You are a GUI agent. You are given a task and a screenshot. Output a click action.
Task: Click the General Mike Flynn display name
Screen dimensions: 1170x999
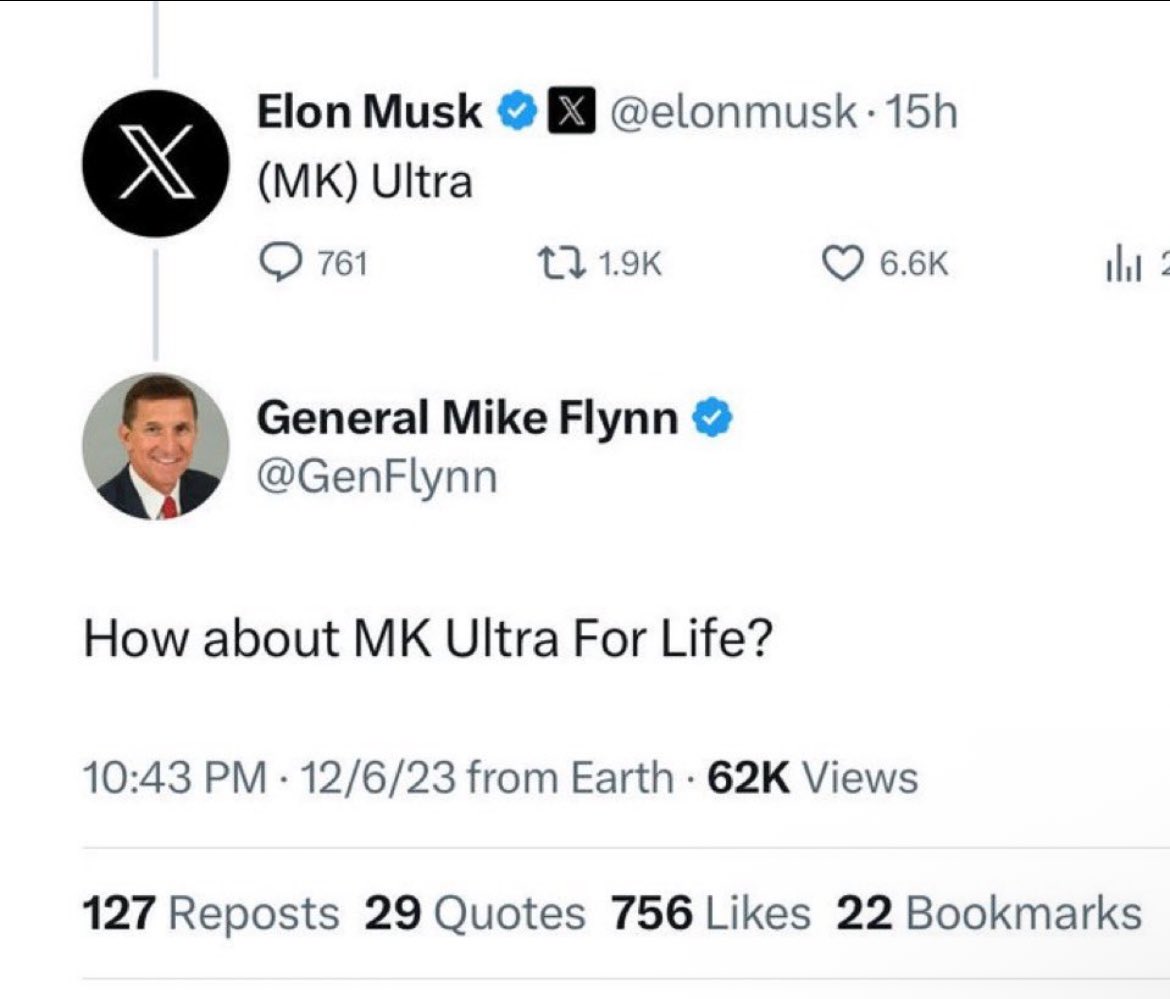467,418
